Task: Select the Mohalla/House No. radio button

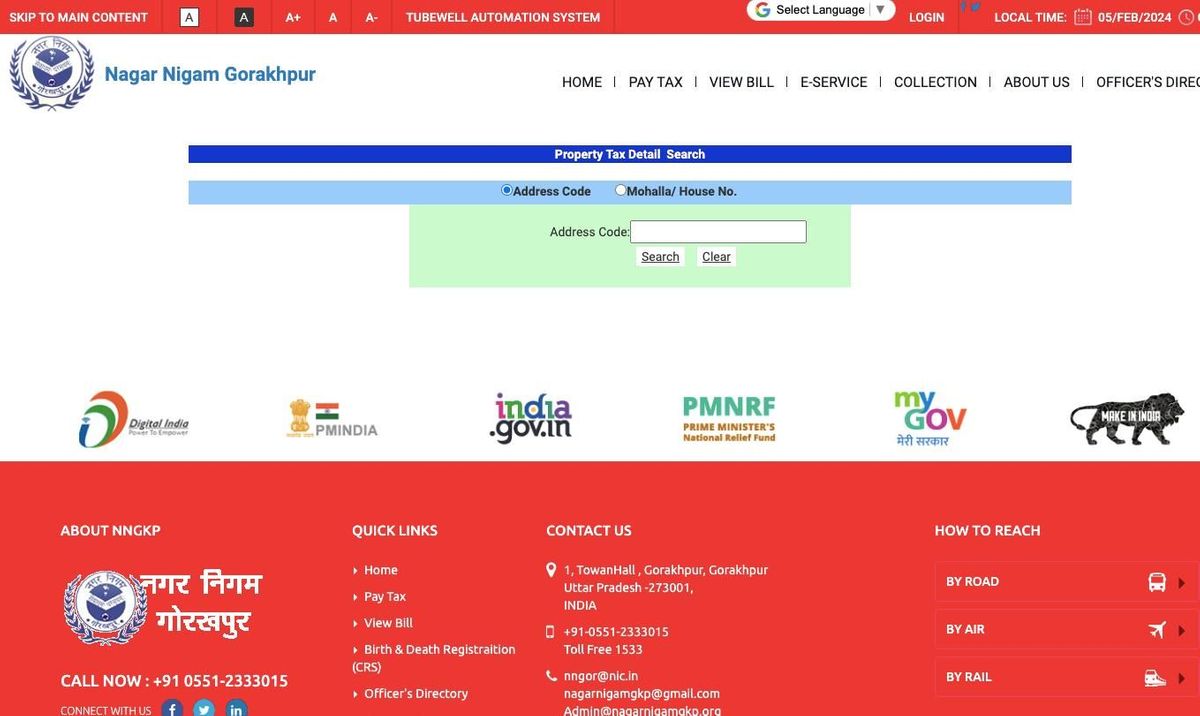Action: tap(620, 189)
